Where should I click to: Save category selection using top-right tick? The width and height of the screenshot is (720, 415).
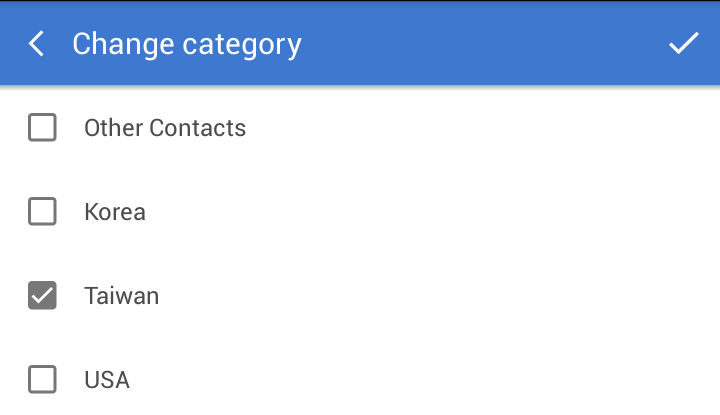coord(684,44)
